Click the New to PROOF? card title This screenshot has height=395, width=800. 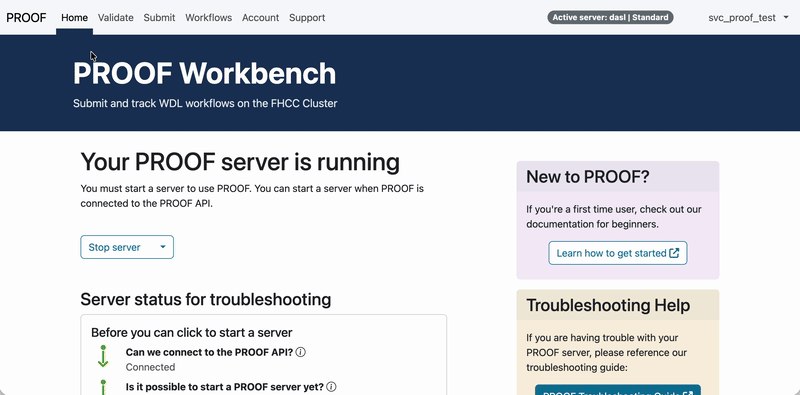588,177
